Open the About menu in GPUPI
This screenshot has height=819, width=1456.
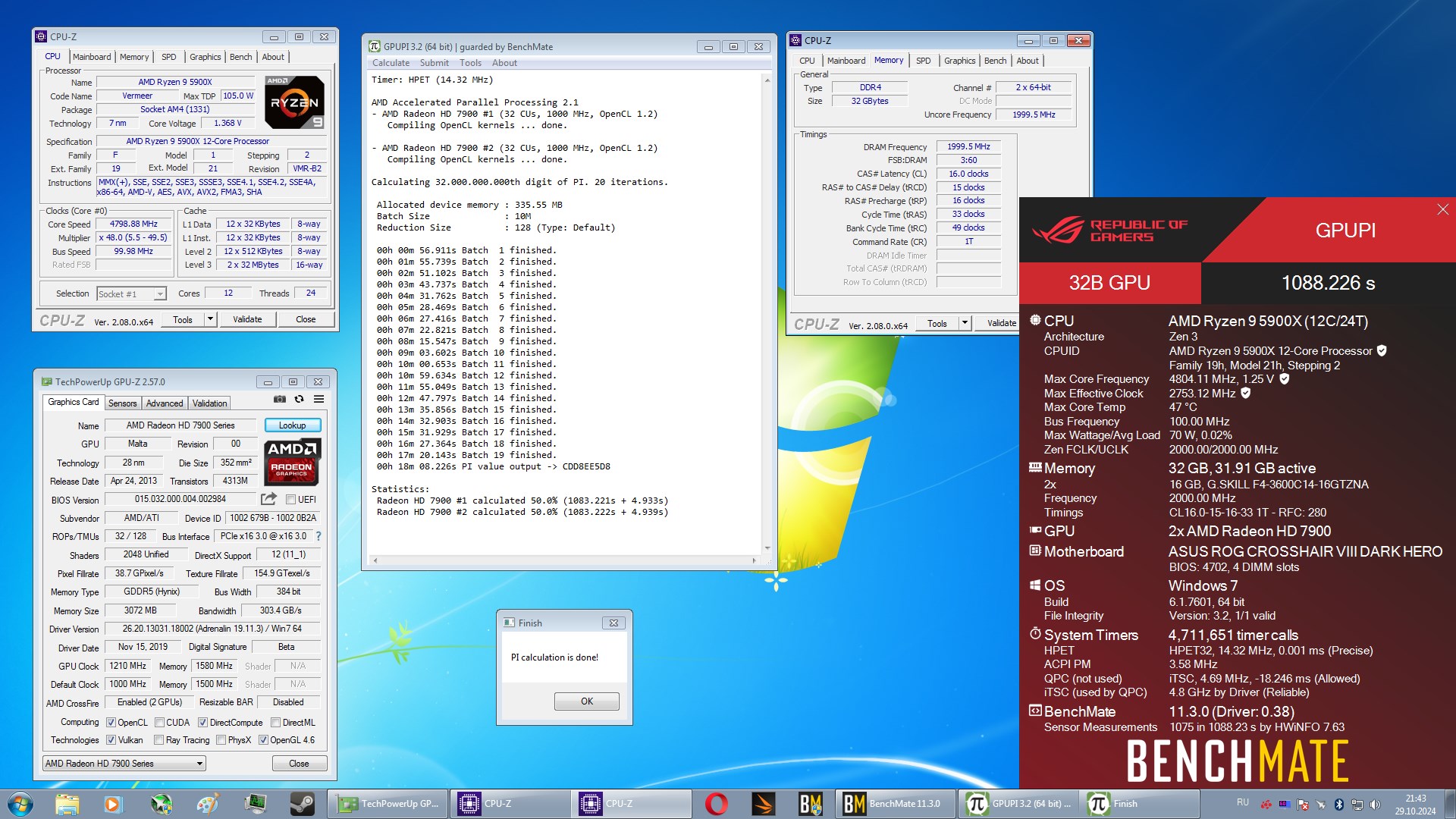[x=504, y=63]
